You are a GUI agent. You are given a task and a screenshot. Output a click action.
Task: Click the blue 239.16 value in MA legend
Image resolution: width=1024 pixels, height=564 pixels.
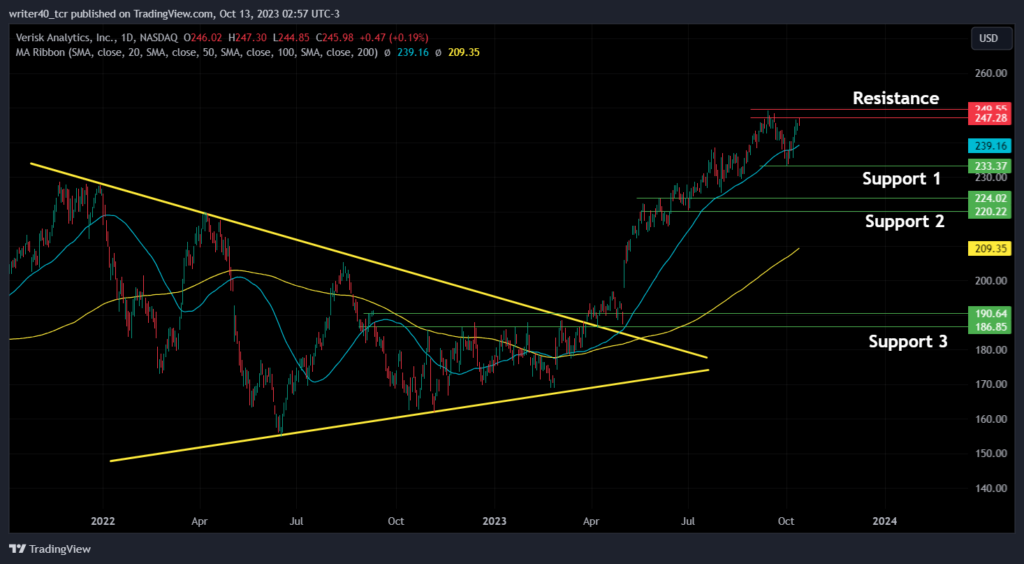413,52
